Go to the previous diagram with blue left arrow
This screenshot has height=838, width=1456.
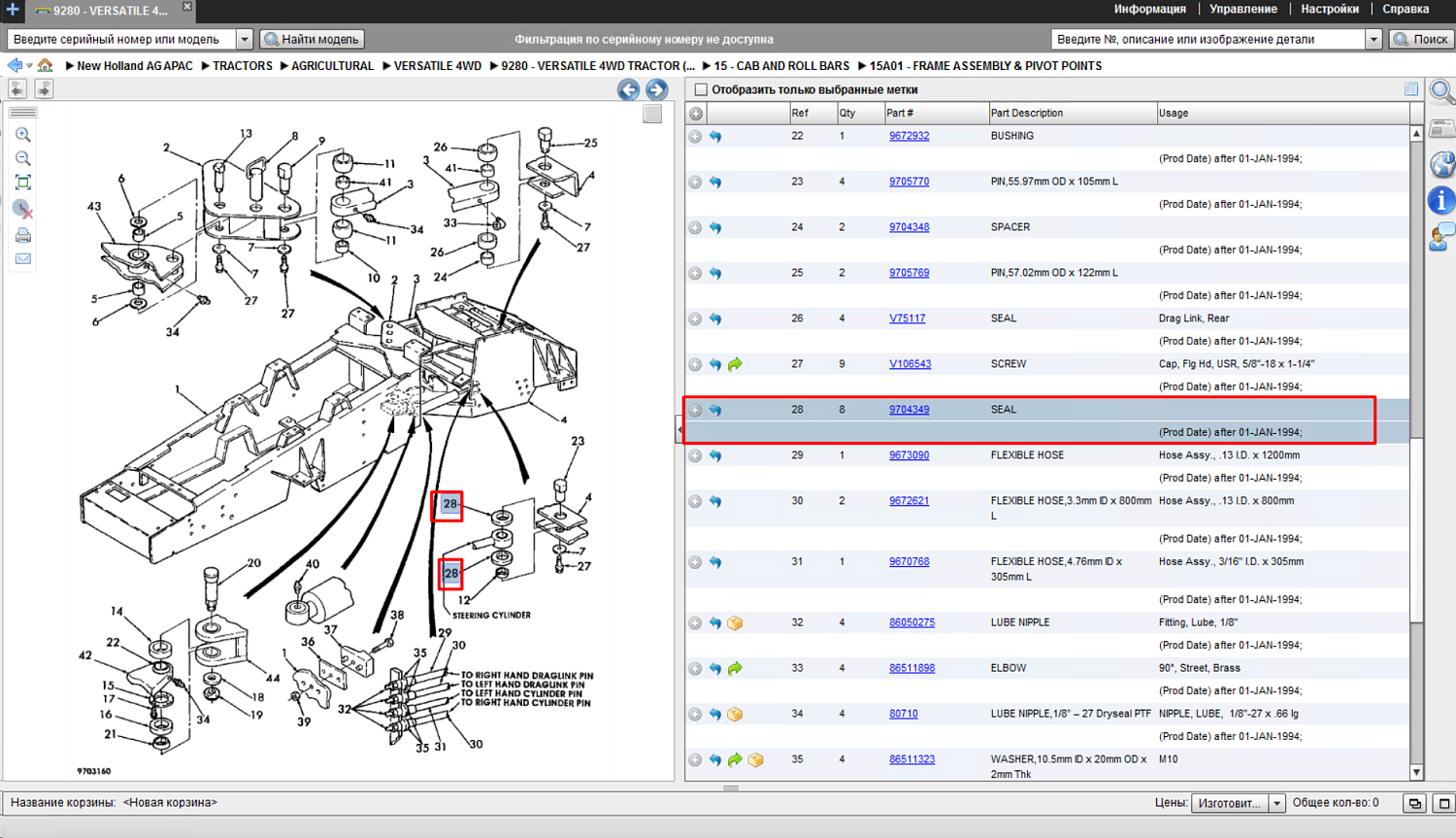tap(628, 90)
